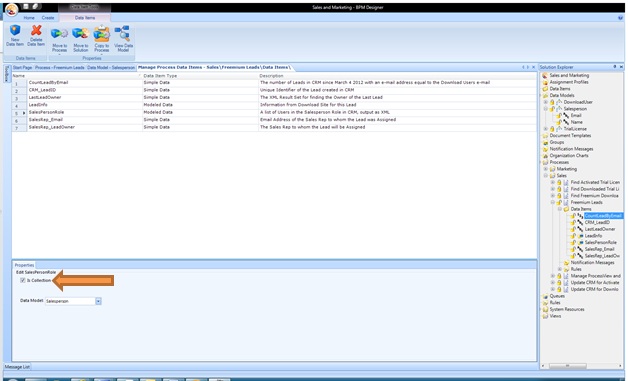Click the pin icon on Solution Explorer panel
The height and width of the screenshot is (381, 628).
(x=615, y=67)
